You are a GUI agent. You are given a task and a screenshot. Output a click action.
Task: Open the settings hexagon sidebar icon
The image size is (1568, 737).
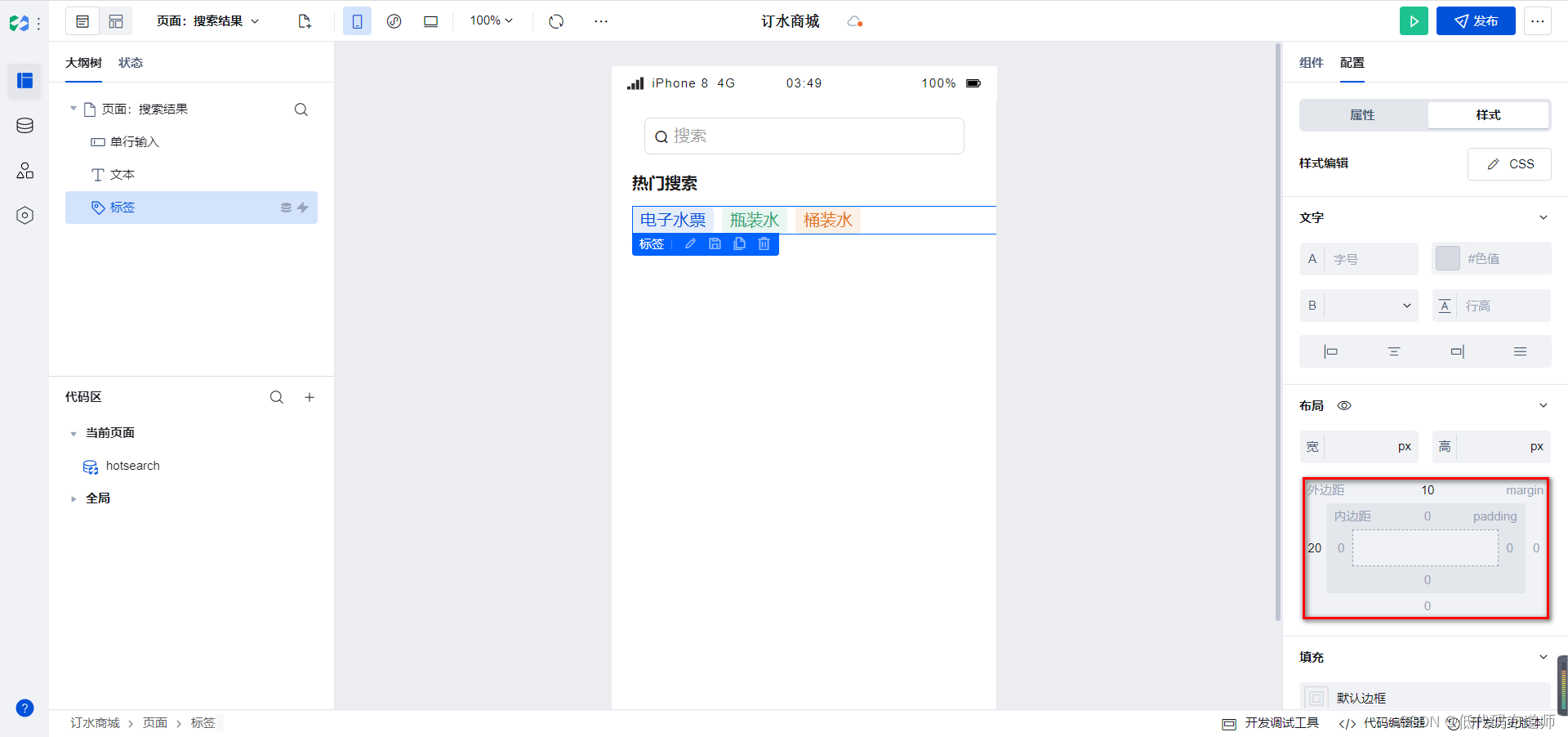pyautogui.click(x=24, y=215)
